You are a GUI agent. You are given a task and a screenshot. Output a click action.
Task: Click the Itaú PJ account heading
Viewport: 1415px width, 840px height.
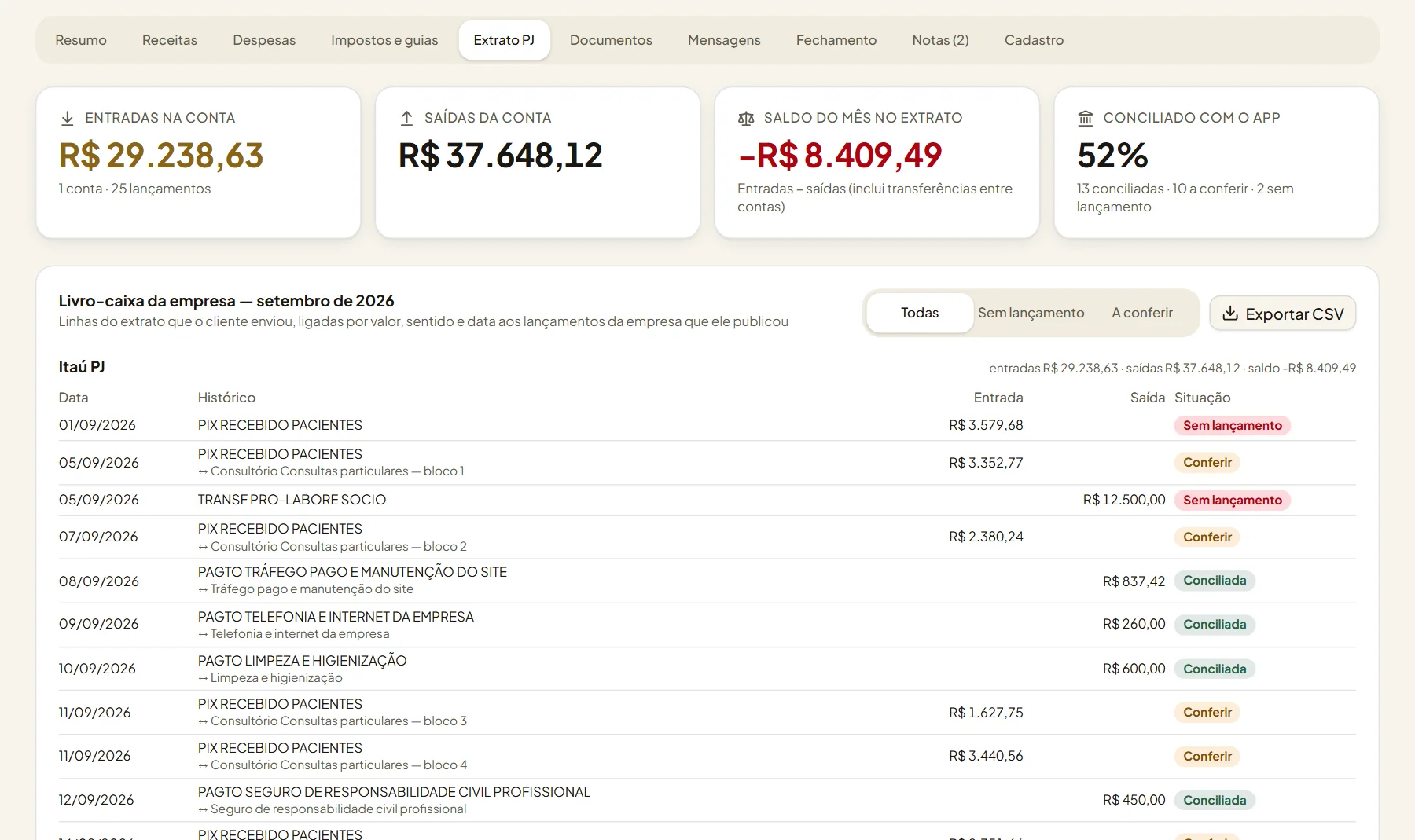pos(82,367)
